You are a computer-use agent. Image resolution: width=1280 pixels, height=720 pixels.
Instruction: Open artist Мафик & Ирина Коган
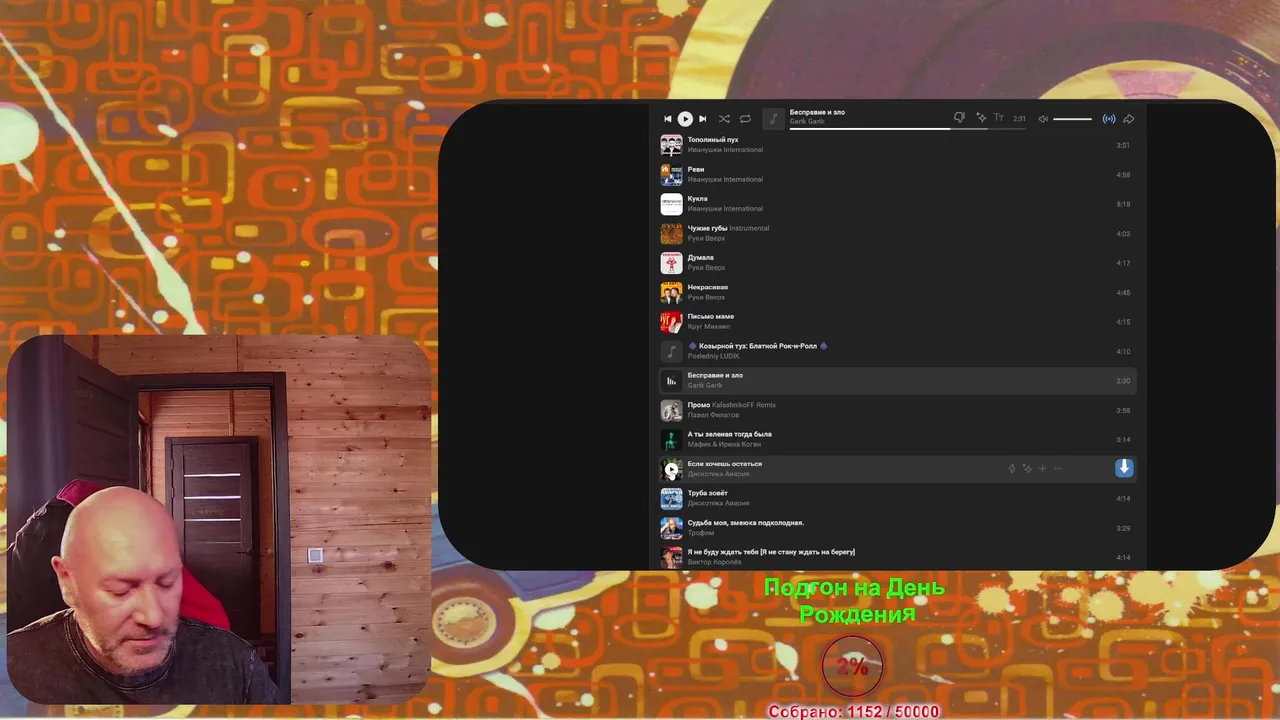click(723, 444)
